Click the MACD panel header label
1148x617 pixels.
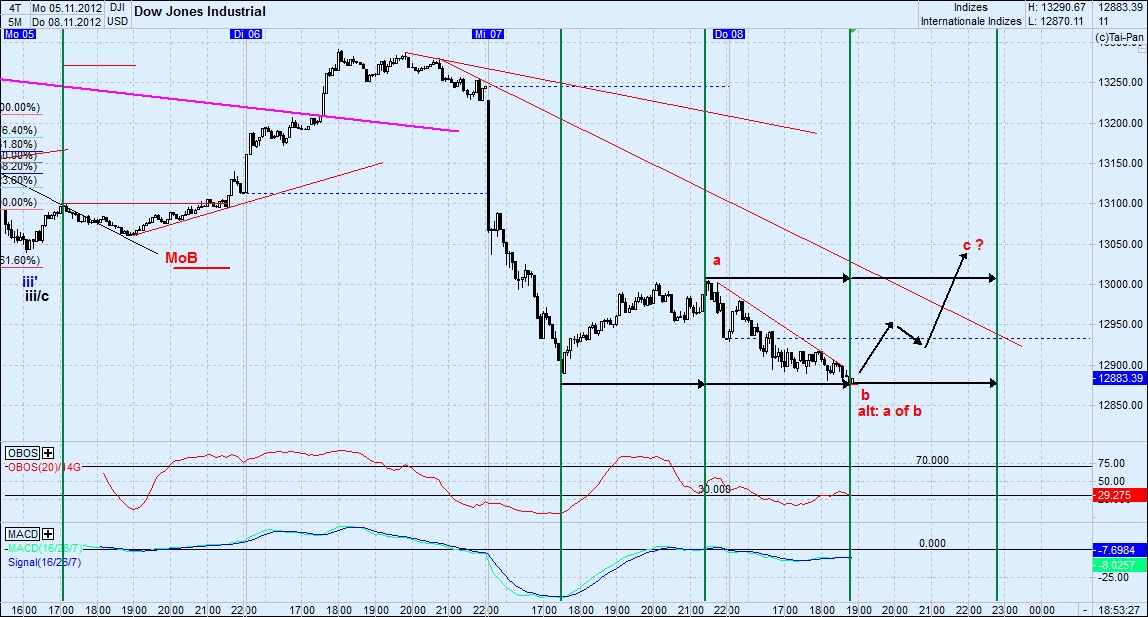[24, 535]
